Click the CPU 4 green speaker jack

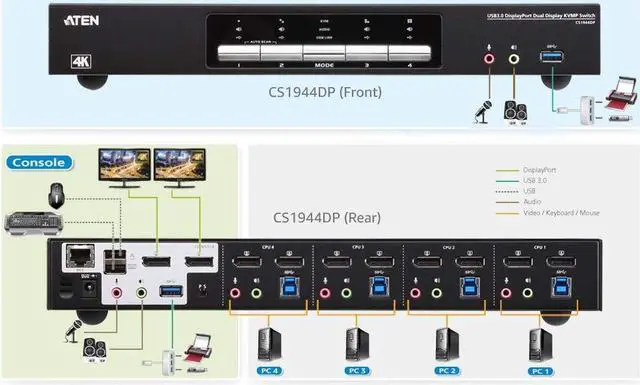(256, 293)
